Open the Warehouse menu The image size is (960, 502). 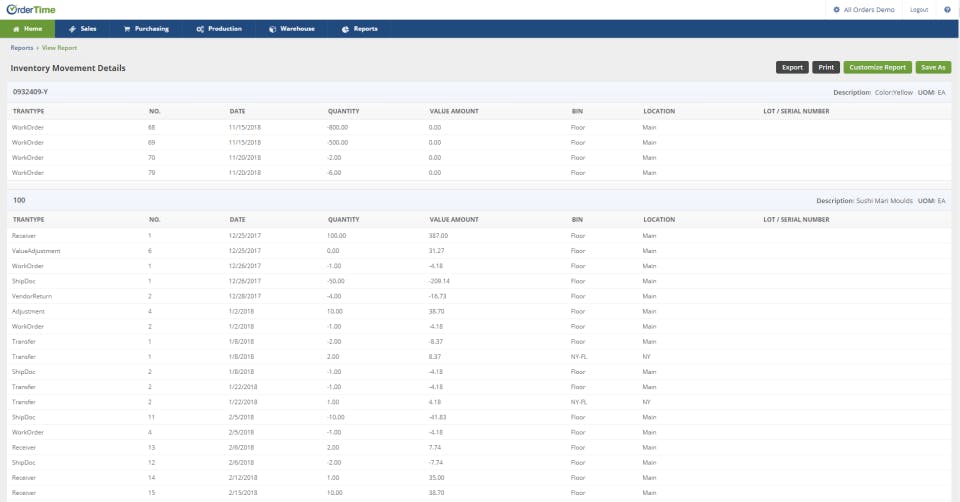[x=297, y=29]
